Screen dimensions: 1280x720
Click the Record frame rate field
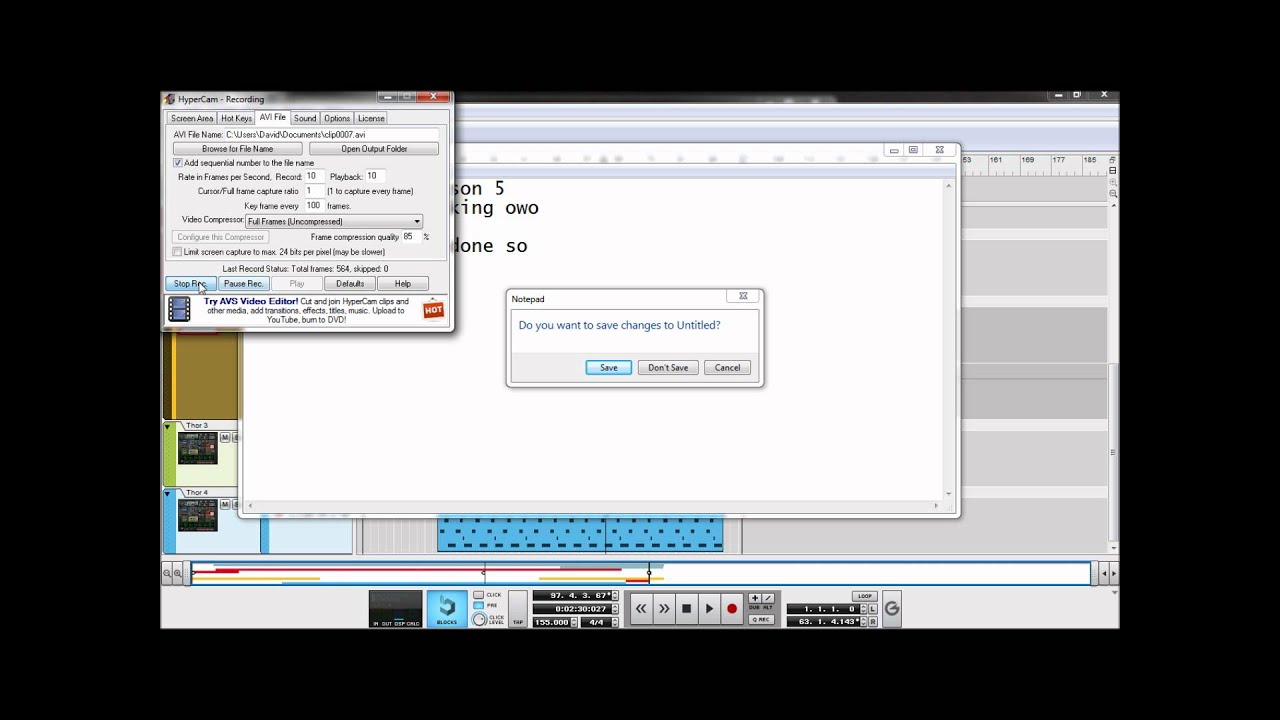314,176
